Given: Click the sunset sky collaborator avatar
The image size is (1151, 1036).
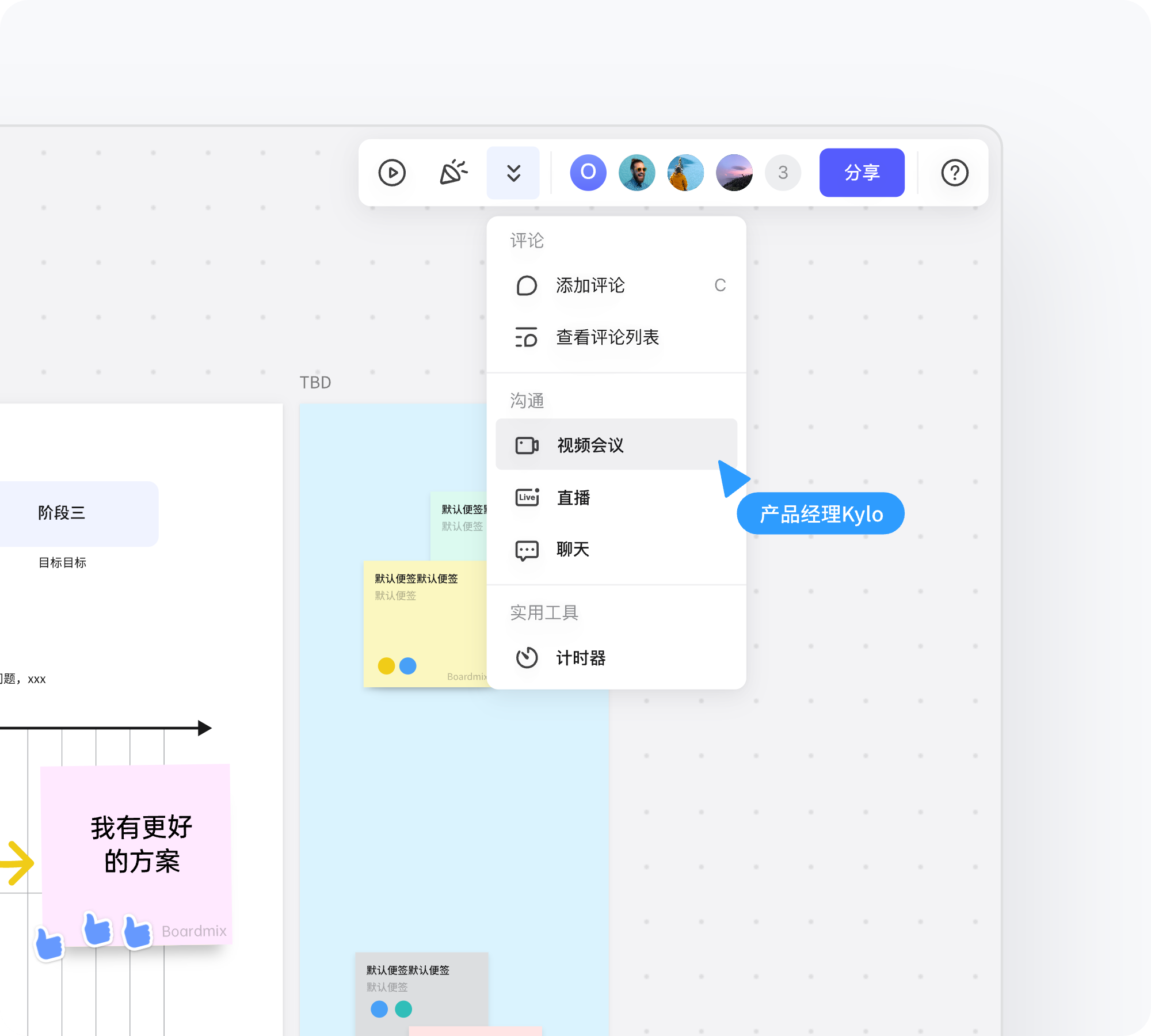Looking at the screenshot, I should (x=734, y=173).
